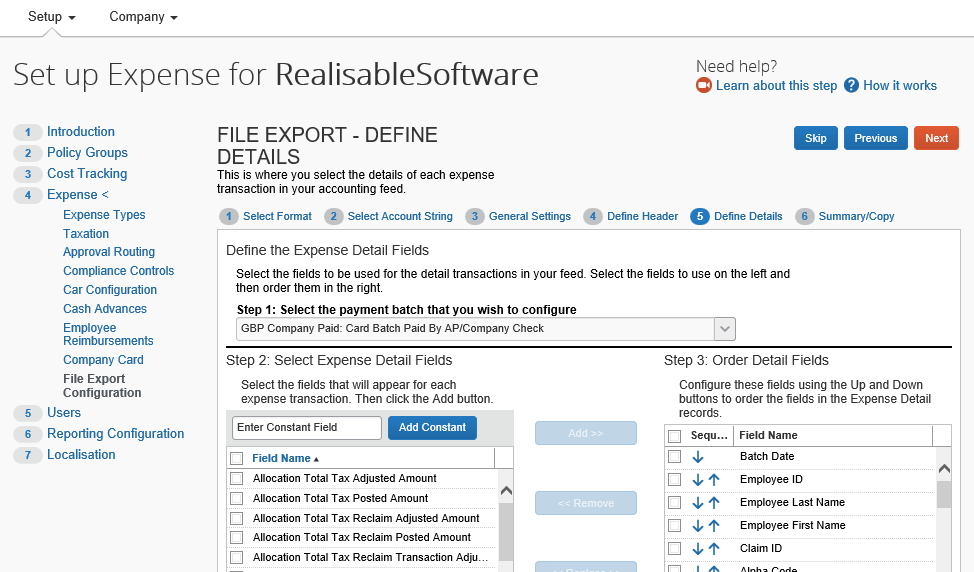This screenshot has width=974, height=572.
Task: Check Allocation Total Tax Adjusted Amount box
Action: click(237, 479)
